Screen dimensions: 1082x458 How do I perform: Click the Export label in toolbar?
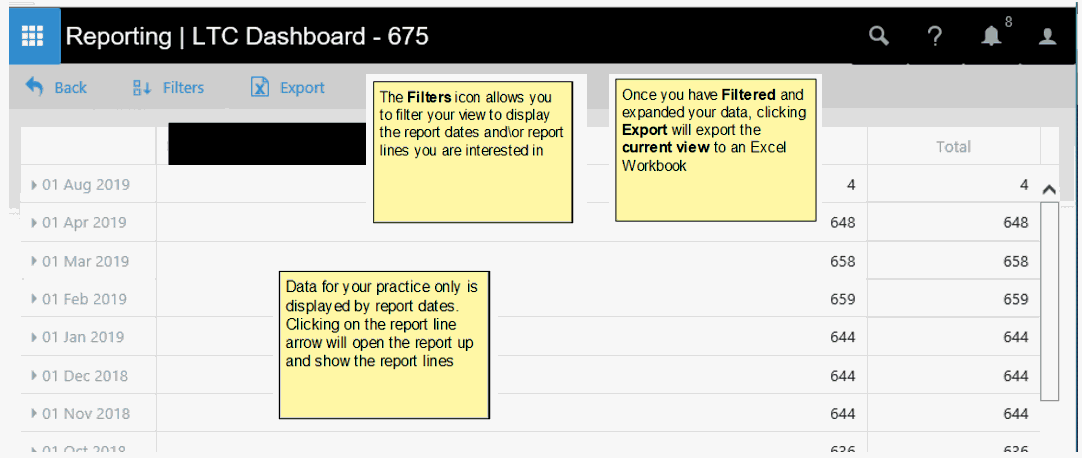302,88
